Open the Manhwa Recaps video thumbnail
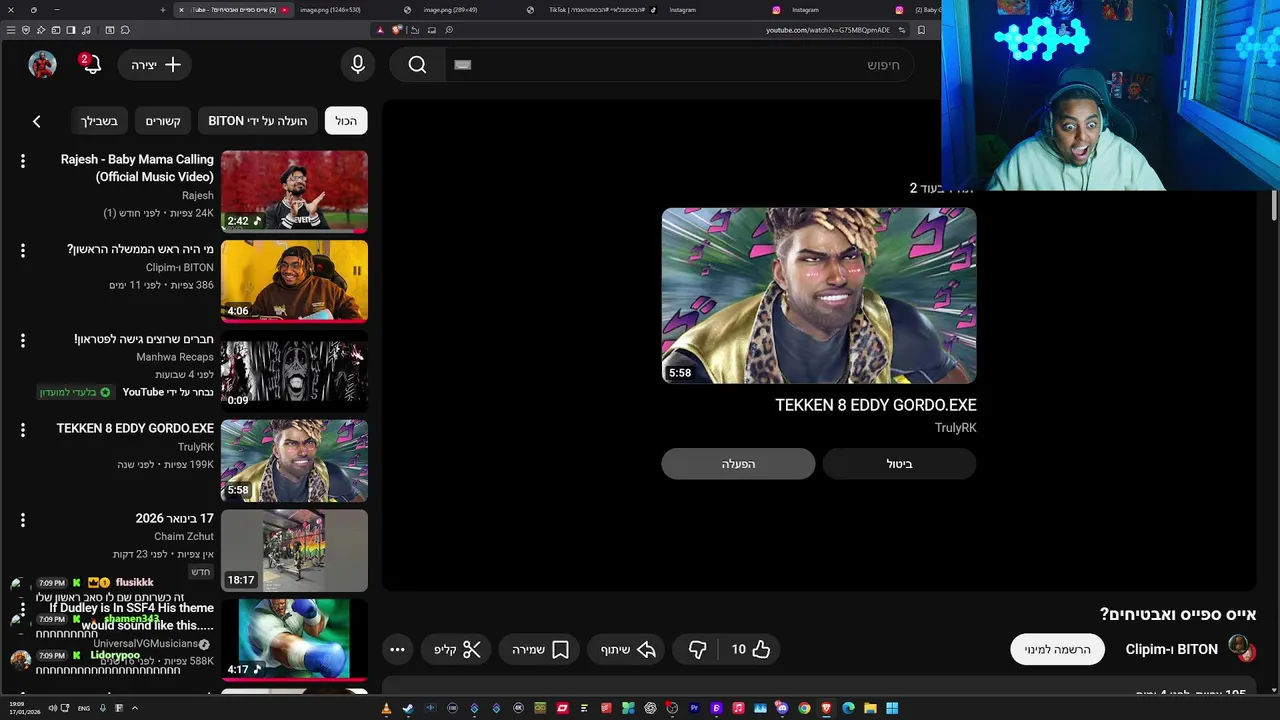Image resolution: width=1280 pixels, height=720 pixels. [x=294, y=371]
